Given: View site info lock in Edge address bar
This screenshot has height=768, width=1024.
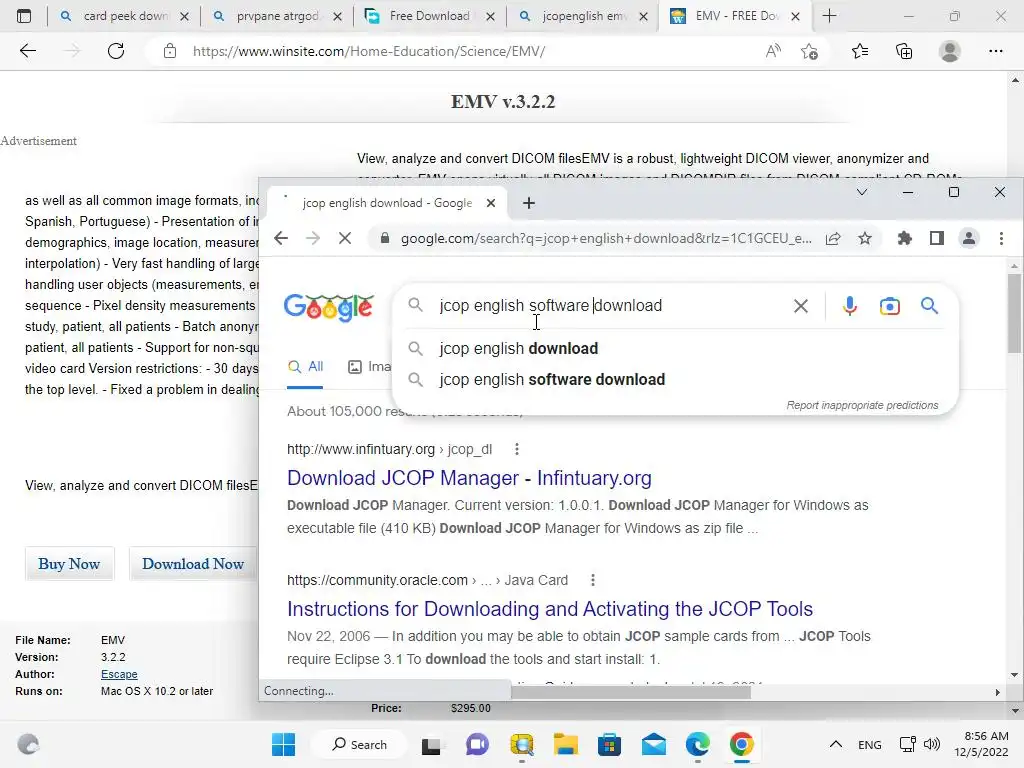Looking at the screenshot, I should [170, 51].
